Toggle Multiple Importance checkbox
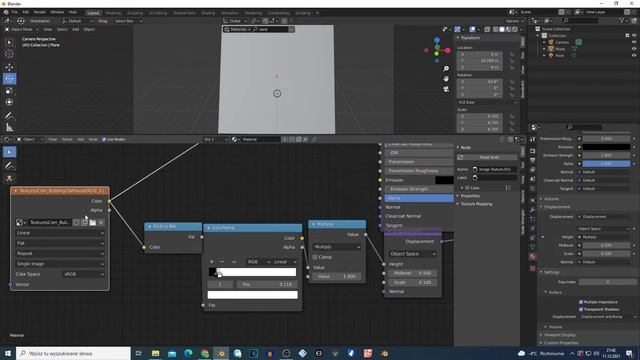 (581, 302)
